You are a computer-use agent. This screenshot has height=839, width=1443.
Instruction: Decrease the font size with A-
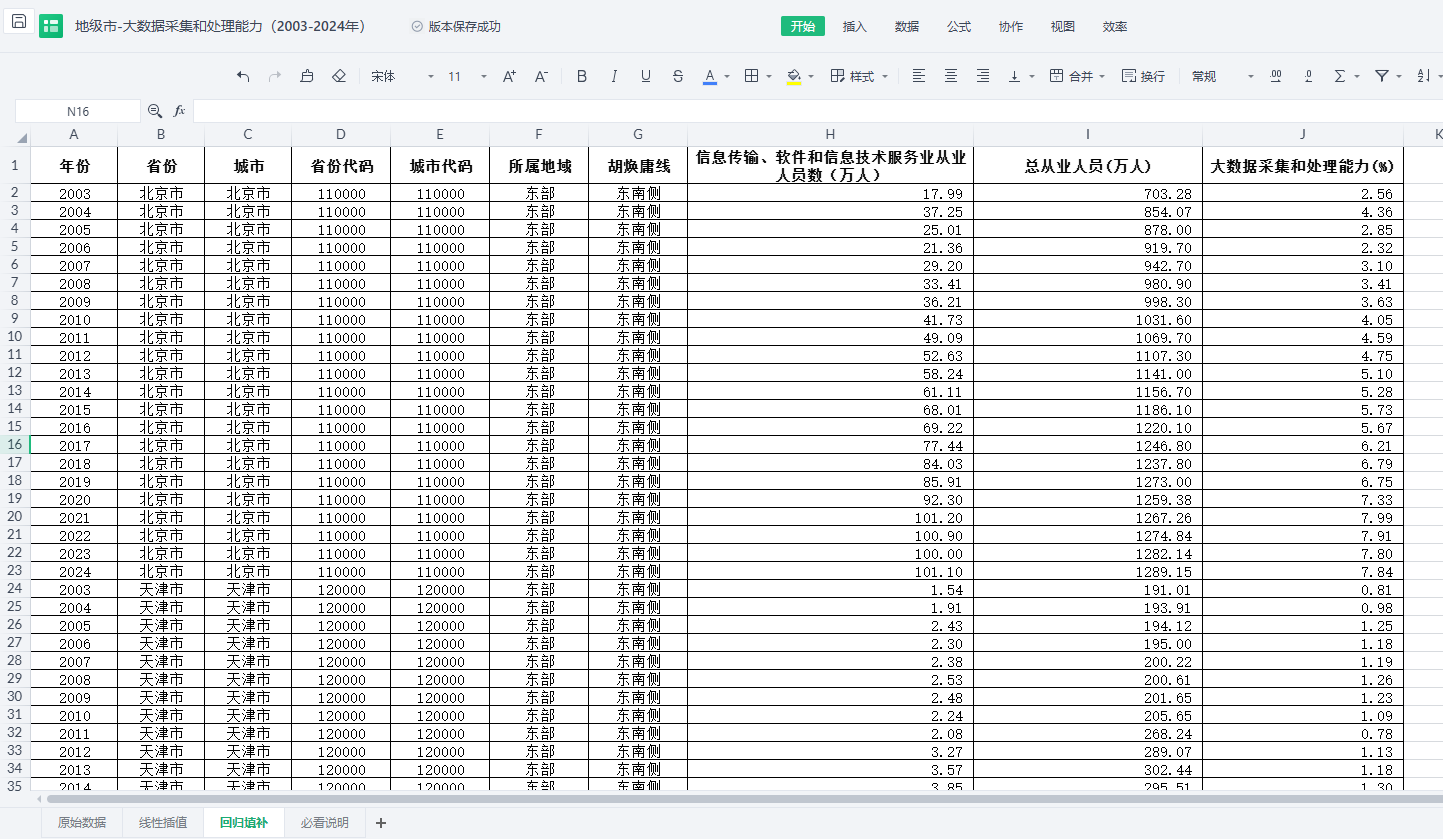point(541,76)
